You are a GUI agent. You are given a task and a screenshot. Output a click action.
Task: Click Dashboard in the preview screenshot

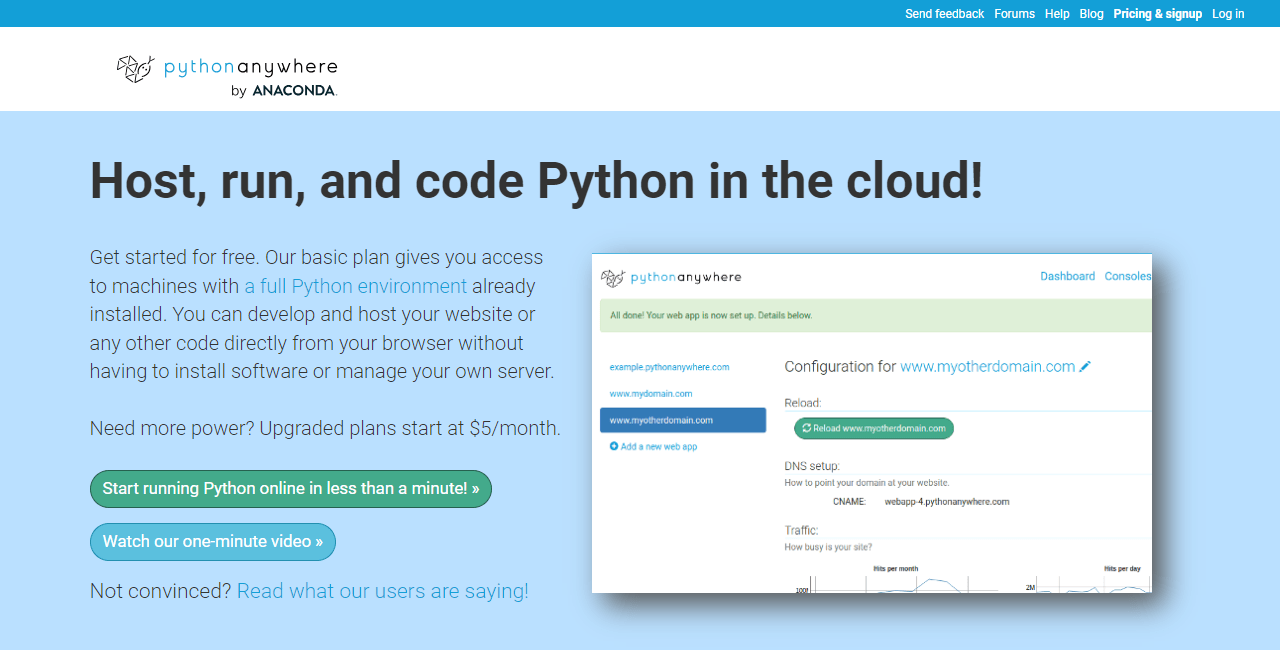1067,276
